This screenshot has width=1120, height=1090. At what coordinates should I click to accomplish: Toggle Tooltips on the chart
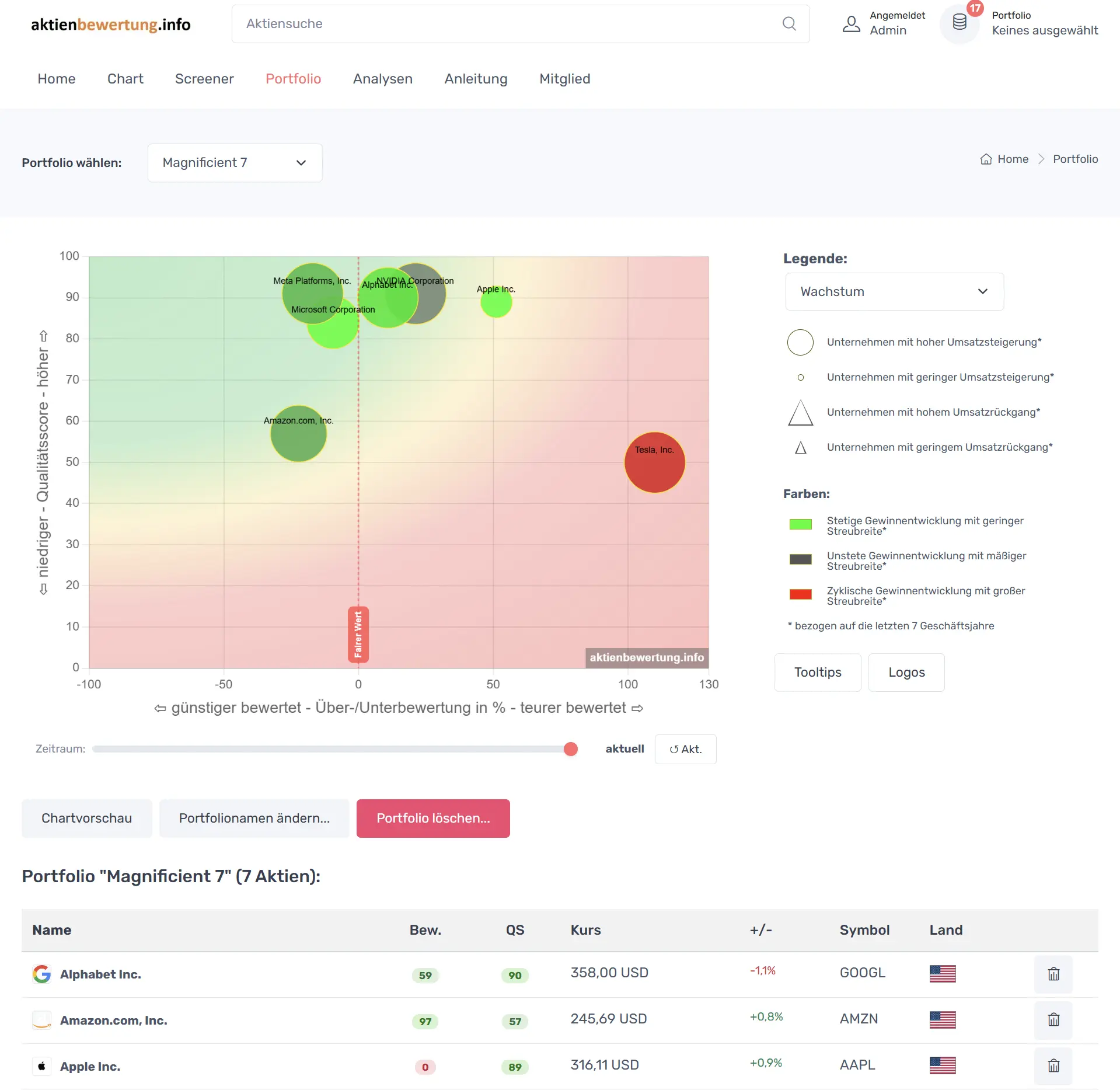pyautogui.click(x=818, y=673)
